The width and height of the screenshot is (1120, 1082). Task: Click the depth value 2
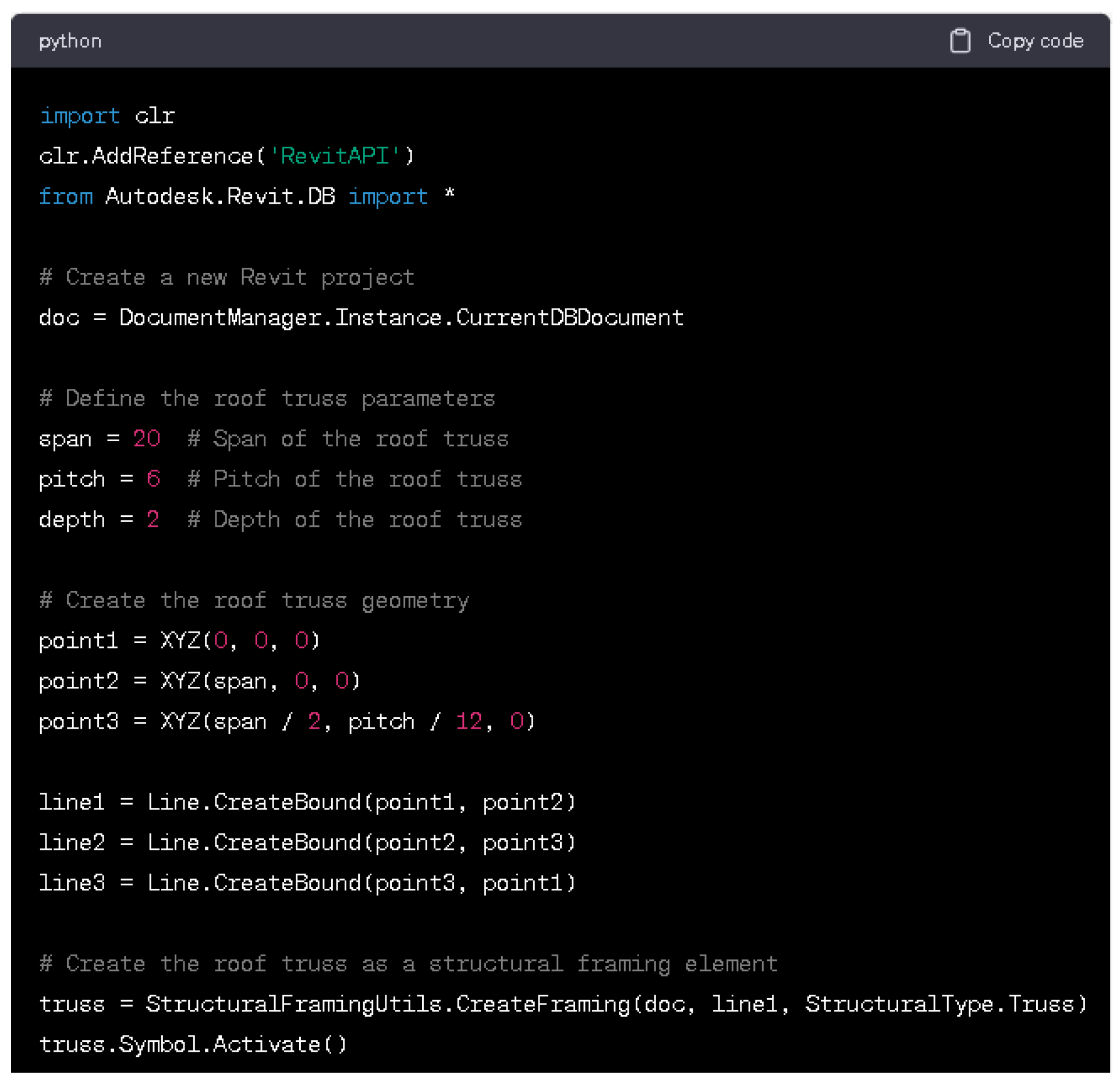point(153,519)
